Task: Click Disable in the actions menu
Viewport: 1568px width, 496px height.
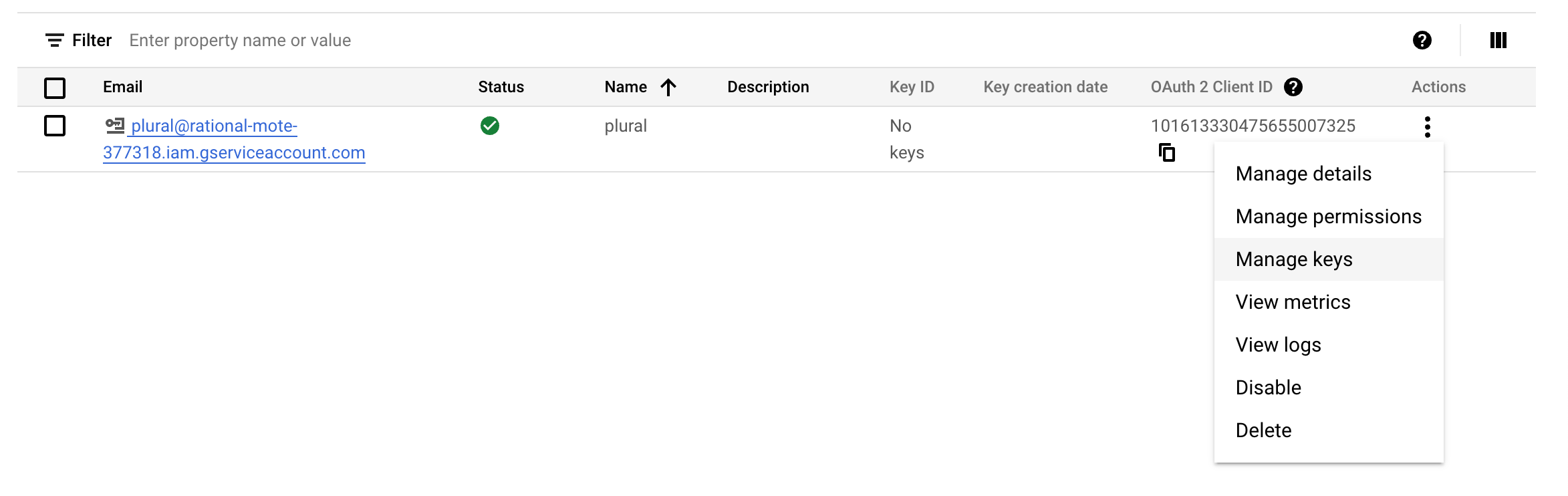Action: (1268, 388)
